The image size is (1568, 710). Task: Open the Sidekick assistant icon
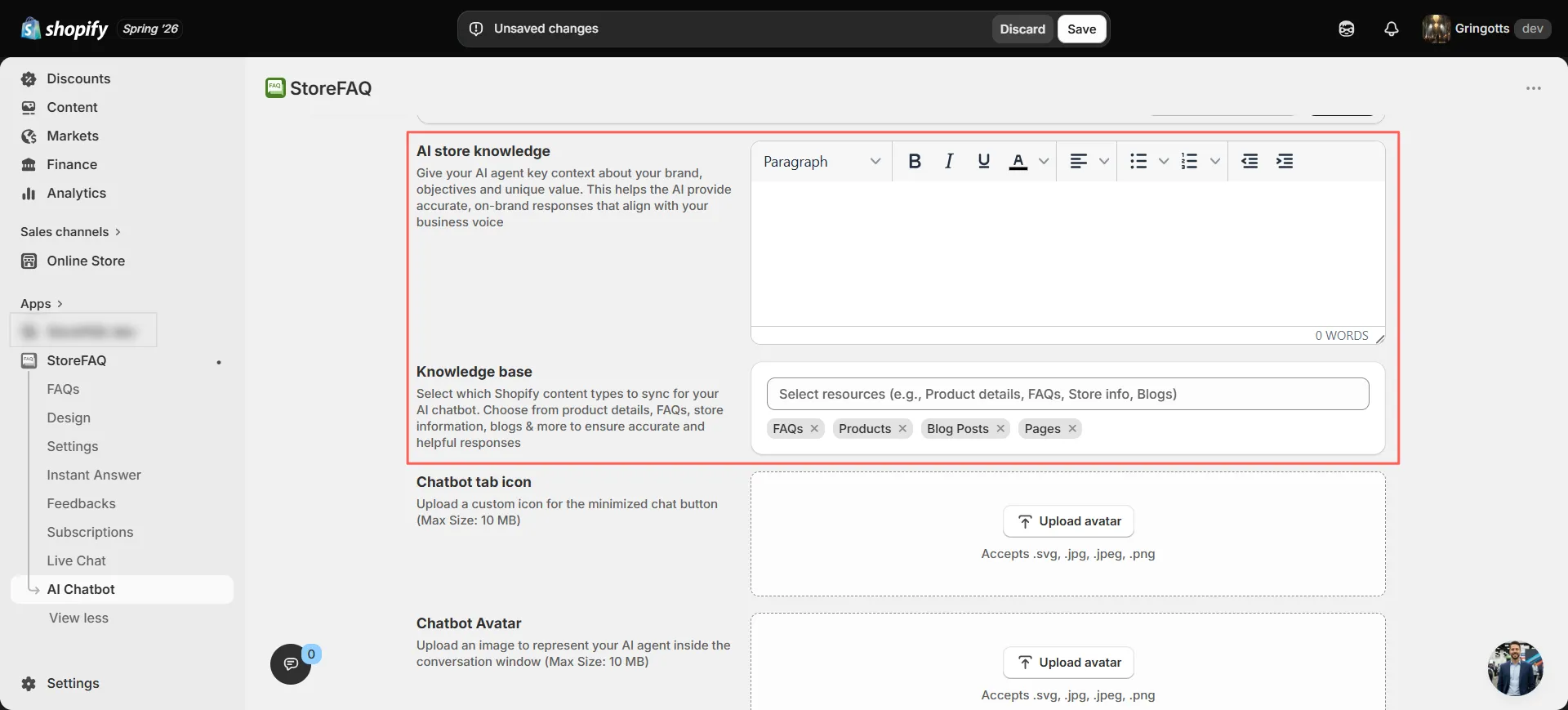(x=1347, y=29)
